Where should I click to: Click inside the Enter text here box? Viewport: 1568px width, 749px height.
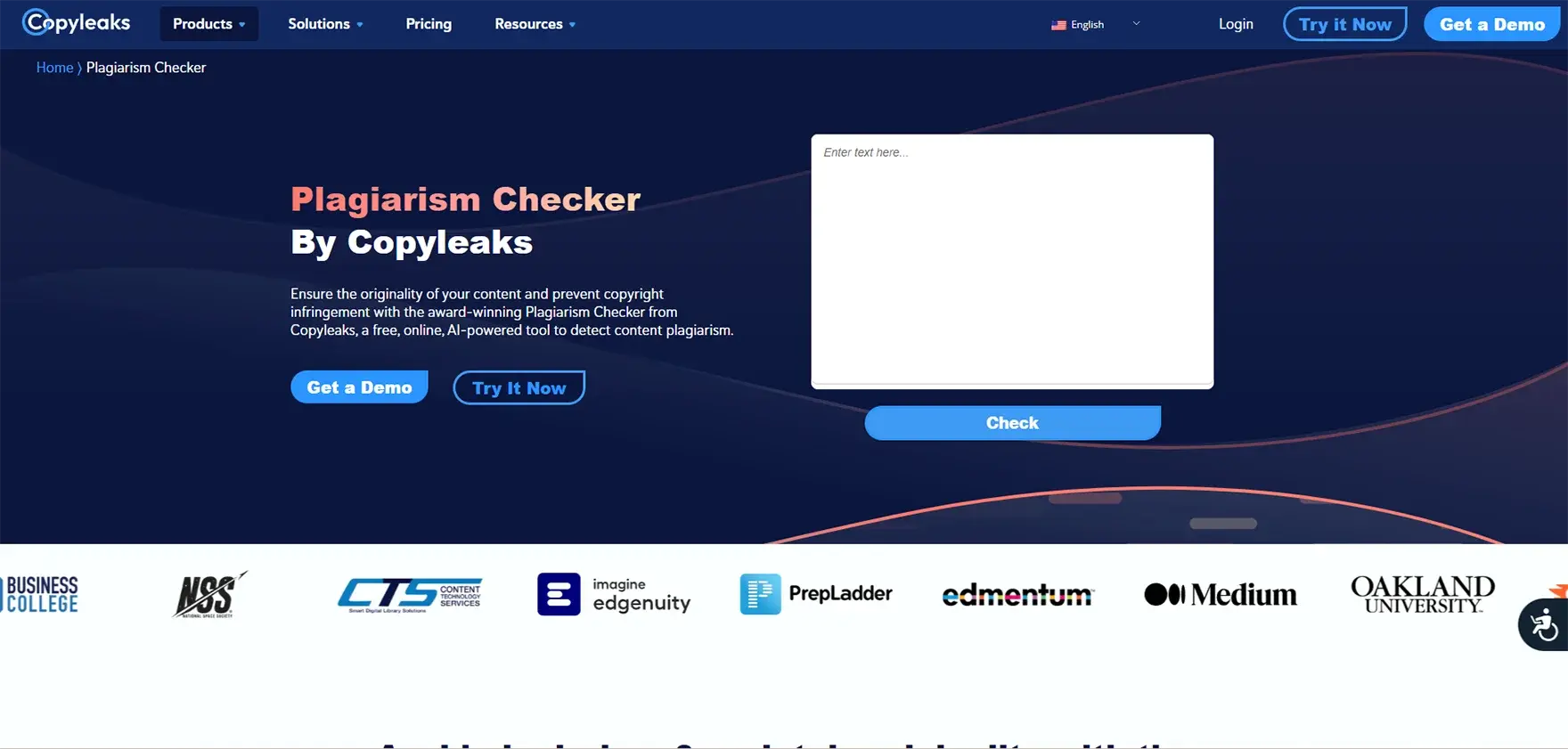pyautogui.click(x=1012, y=260)
